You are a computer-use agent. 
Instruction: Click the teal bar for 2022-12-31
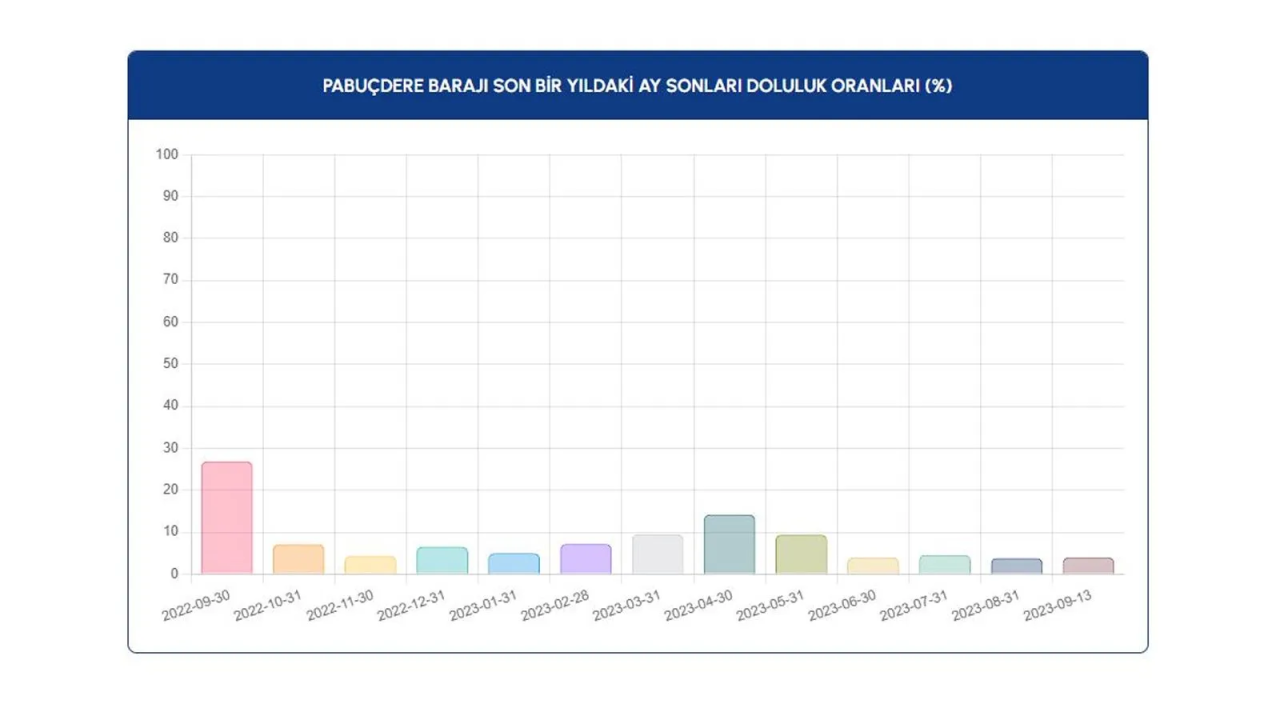tap(442, 561)
